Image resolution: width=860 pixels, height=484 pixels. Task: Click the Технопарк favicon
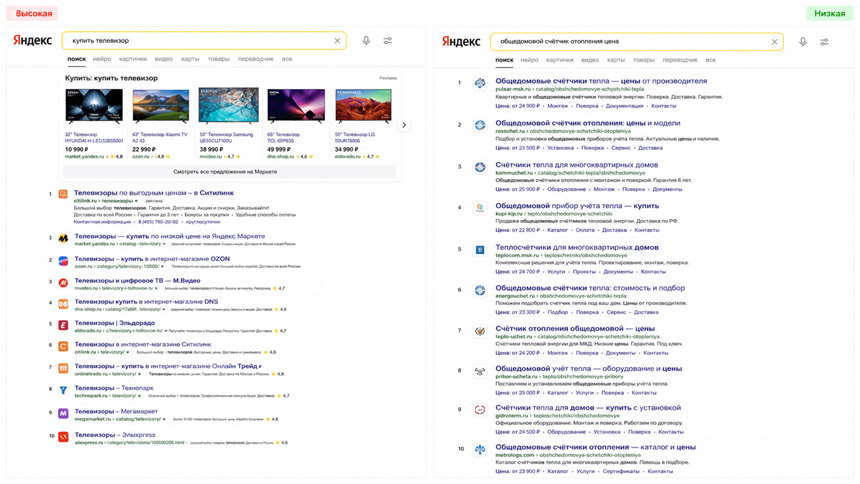[64, 390]
